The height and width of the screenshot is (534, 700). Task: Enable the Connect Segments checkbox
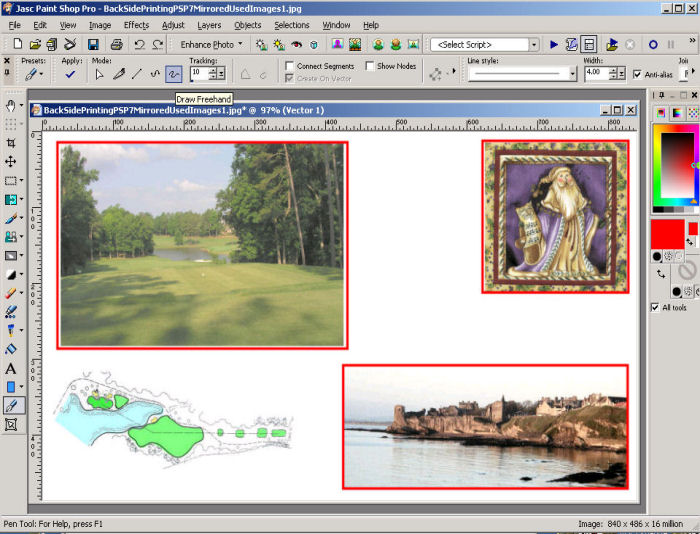coord(290,66)
